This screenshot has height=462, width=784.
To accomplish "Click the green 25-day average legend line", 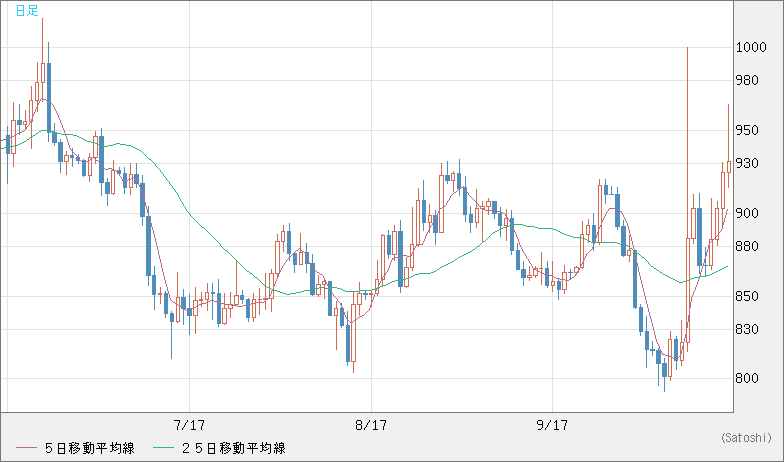I will [x=167, y=447].
